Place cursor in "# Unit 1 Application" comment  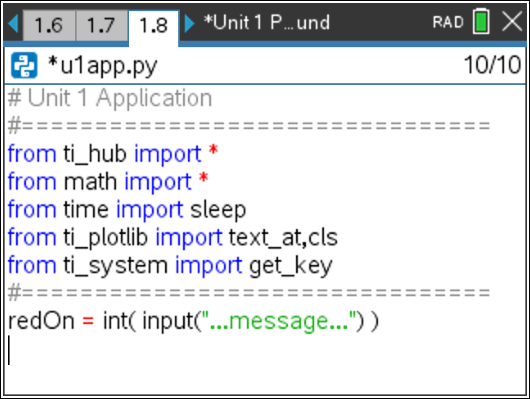pyautogui.click(x=110, y=98)
